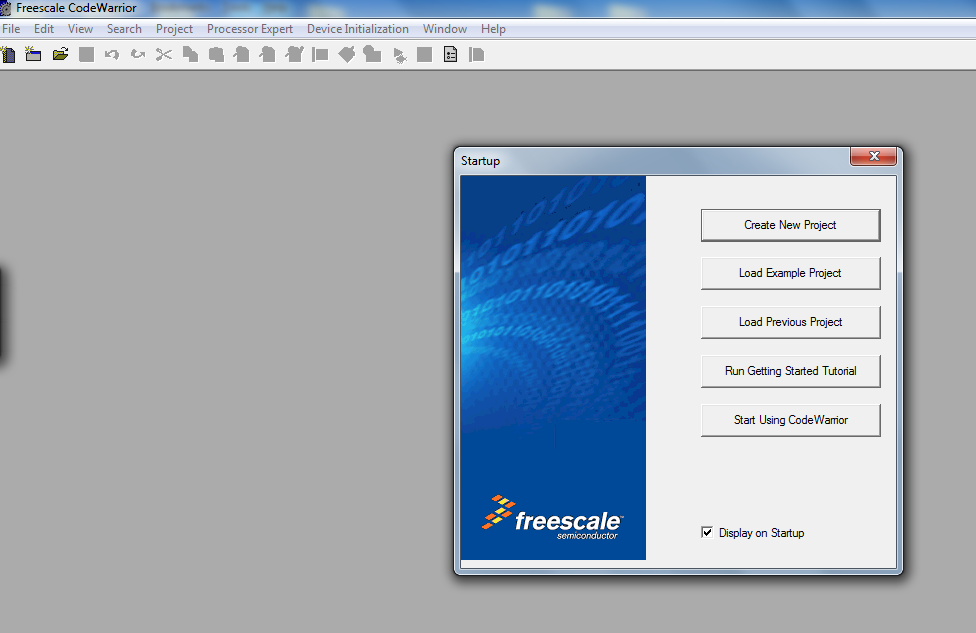
Task: Open the Window menu
Action: (x=444, y=29)
